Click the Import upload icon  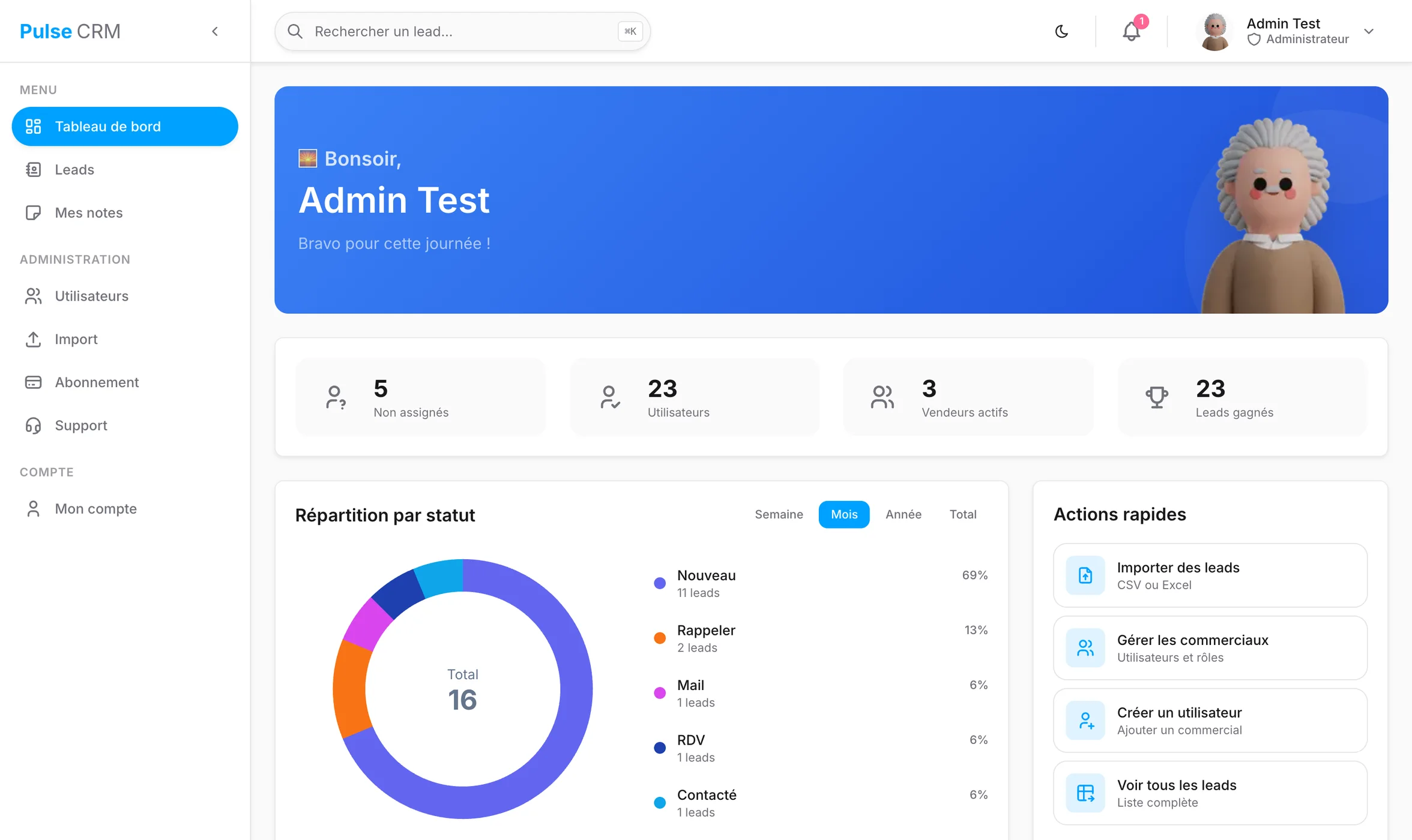click(34, 340)
